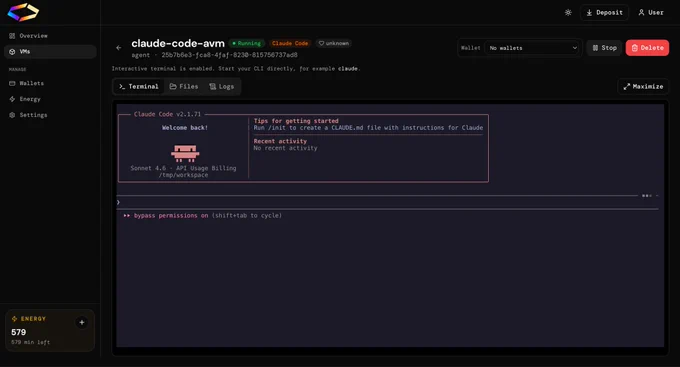Select VMs in the sidebar
The height and width of the screenshot is (367, 680).
50,52
